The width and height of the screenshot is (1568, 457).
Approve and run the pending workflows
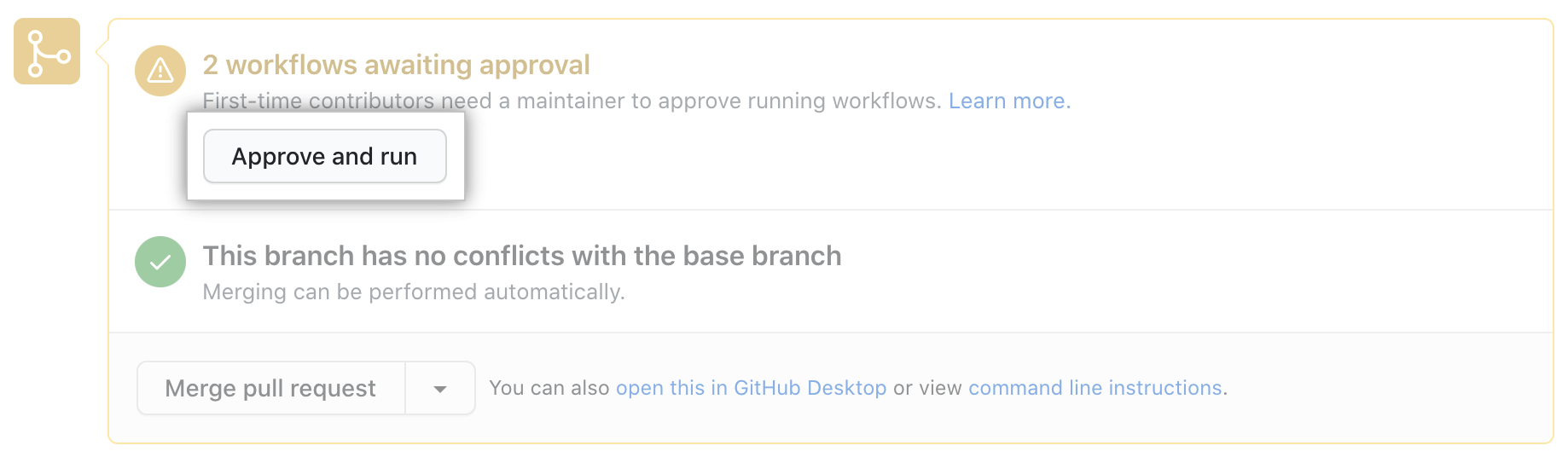click(x=325, y=156)
